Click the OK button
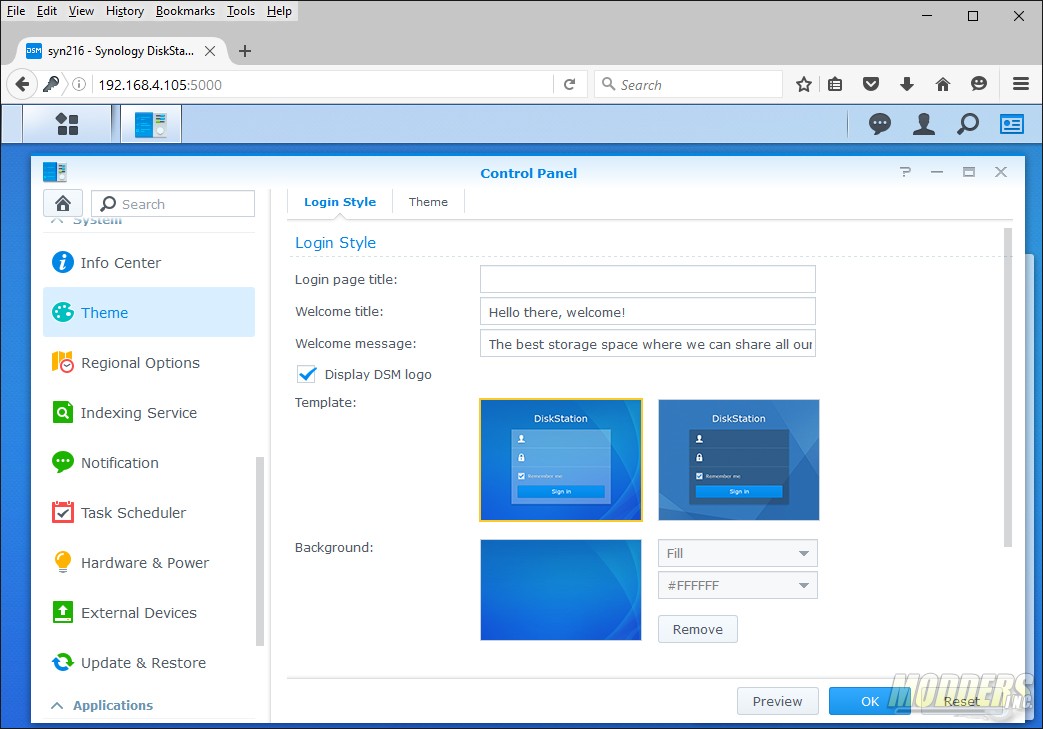Viewport: 1043px width, 729px height. pyautogui.click(x=869, y=701)
